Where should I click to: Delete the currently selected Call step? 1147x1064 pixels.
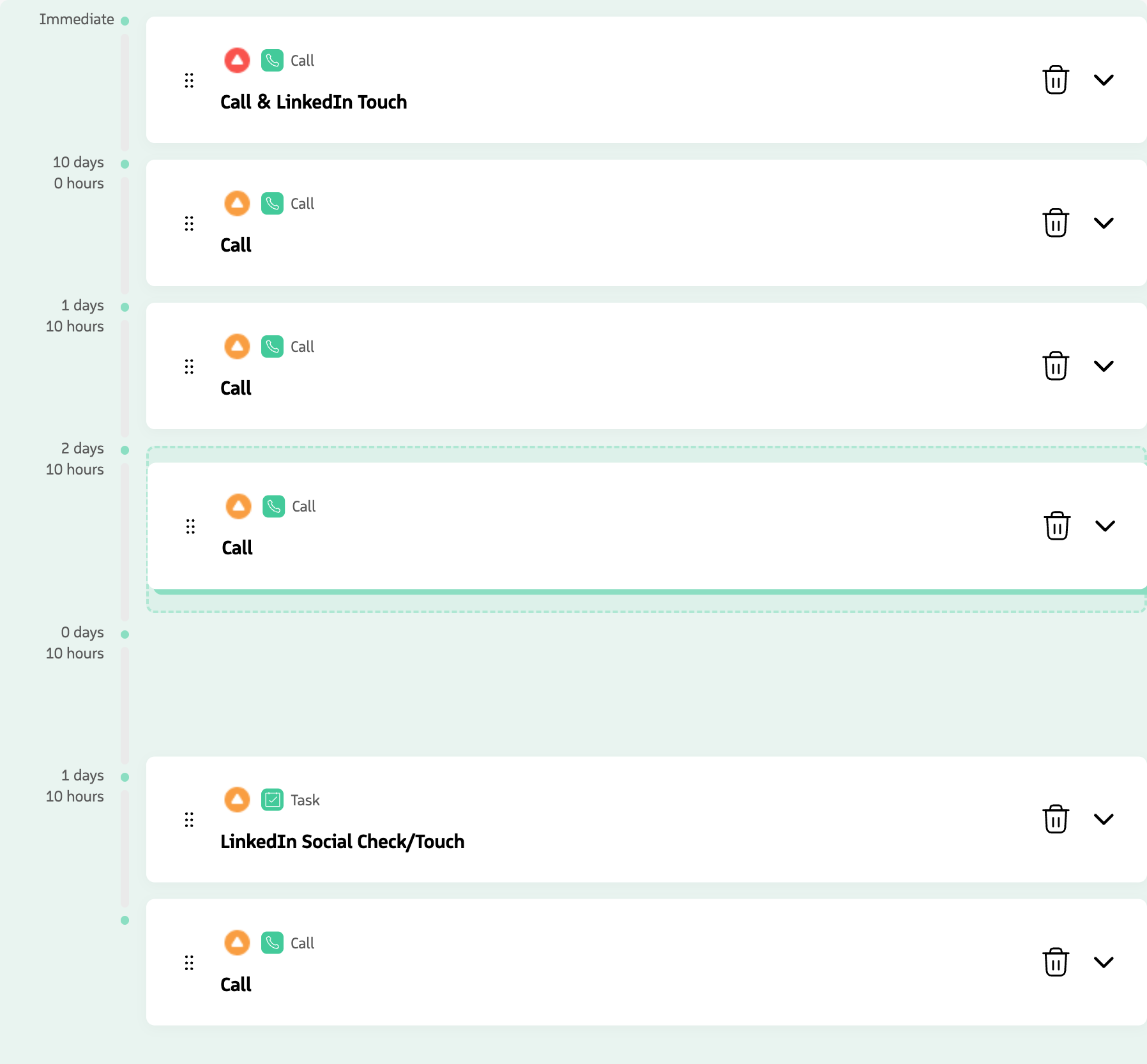(x=1057, y=526)
